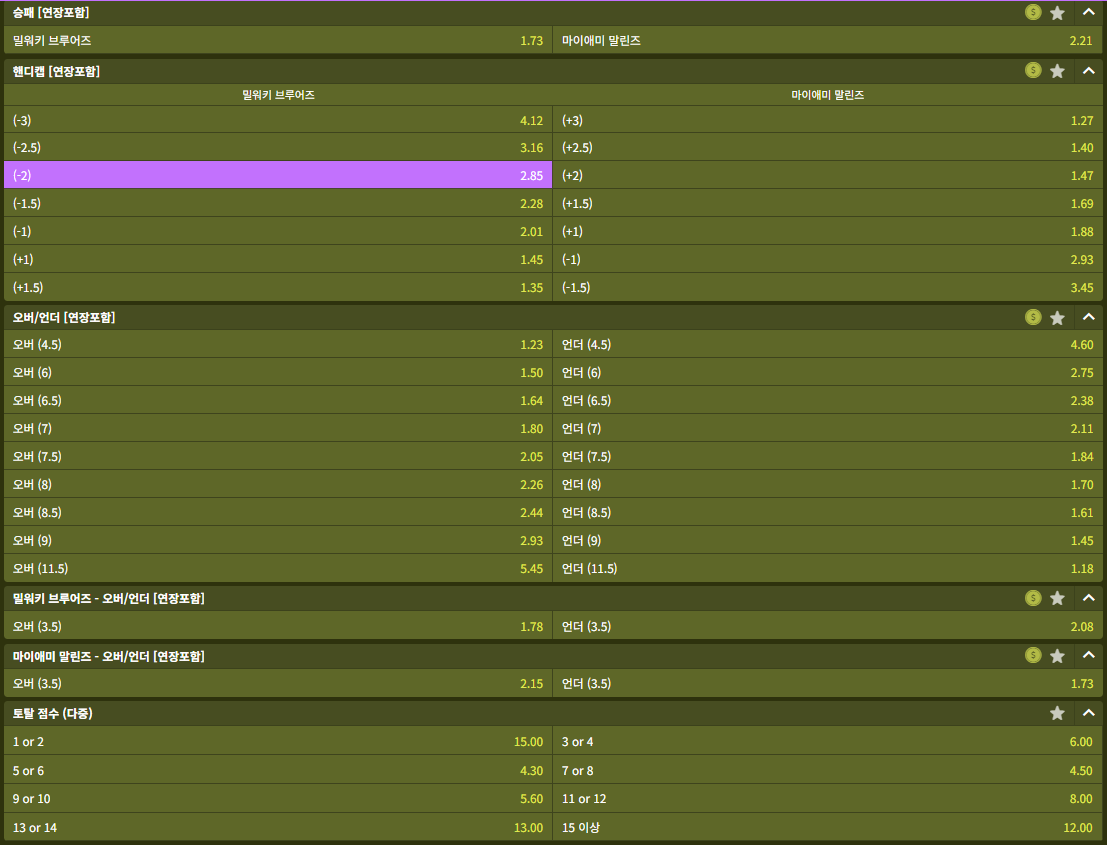Collapse the 마이애미 말린즈 - 오버/언더 section
This screenshot has width=1107, height=845.
click(1088, 655)
